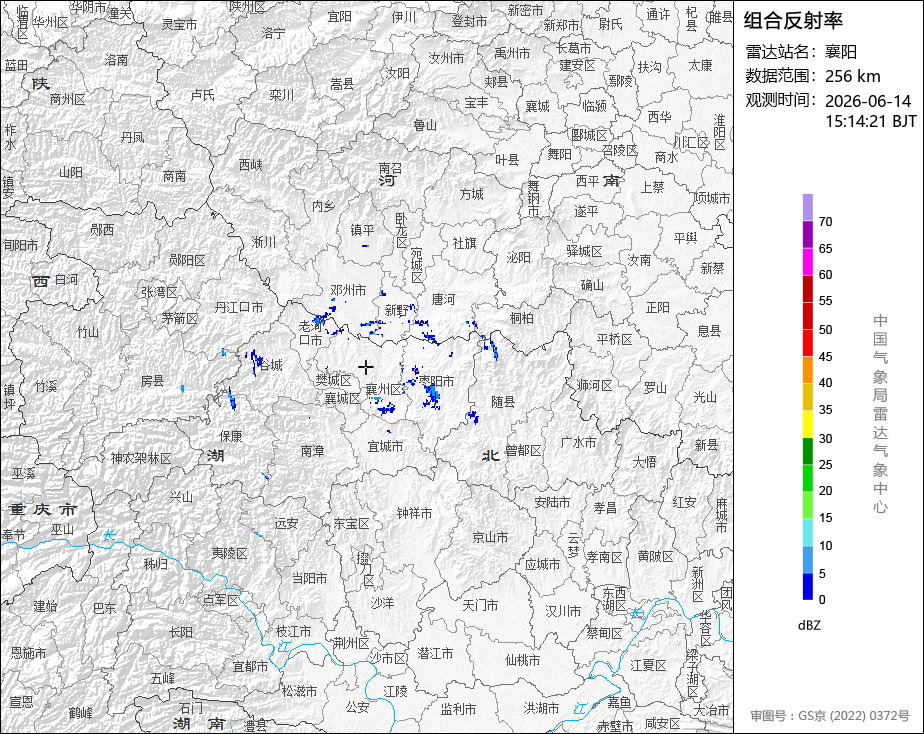
Task: Click the 郧阳区 label
Action: pos(187,260)
